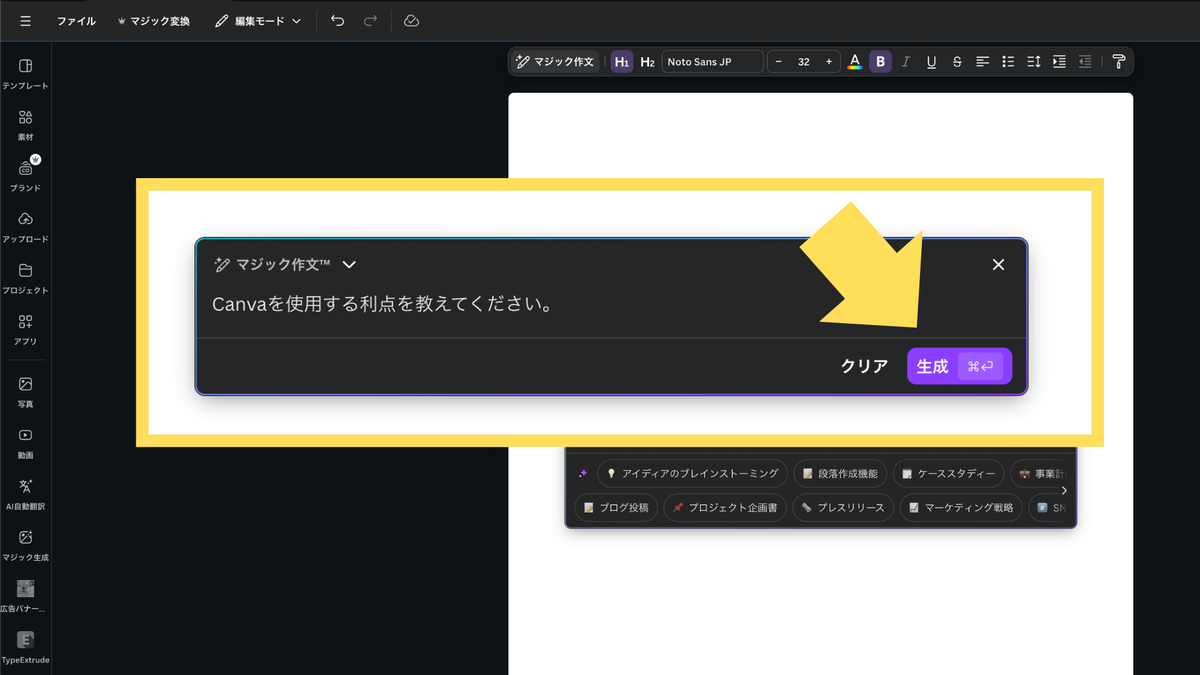Open the アップロード panel
This screenshot has height=675, width=1200.
pos(25,227)
